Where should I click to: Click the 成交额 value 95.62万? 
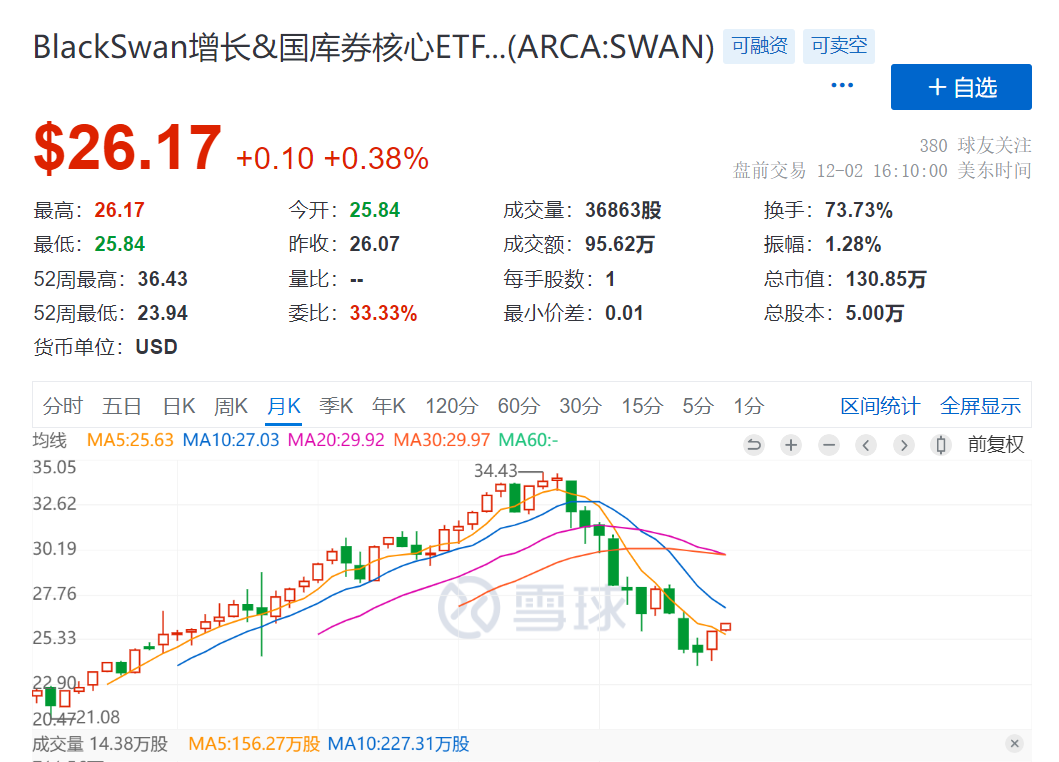coord(619,245)
